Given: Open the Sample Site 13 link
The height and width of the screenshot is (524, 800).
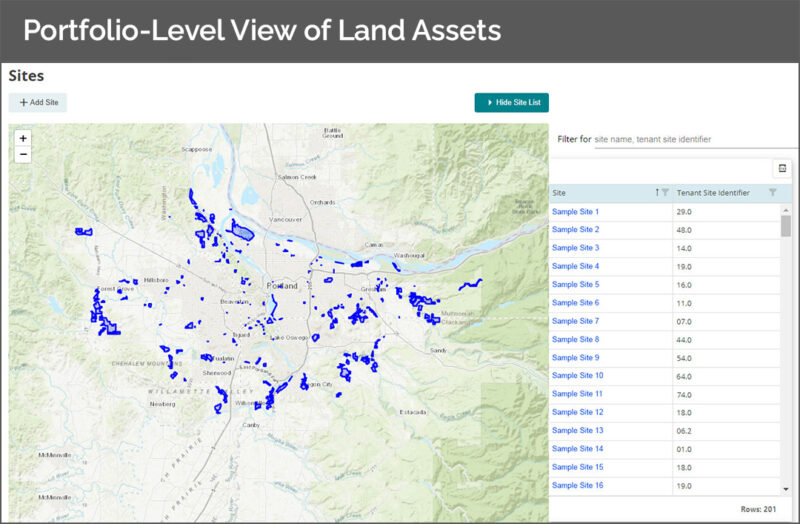Looking at the screenshot, I should (x=578, y=430).
